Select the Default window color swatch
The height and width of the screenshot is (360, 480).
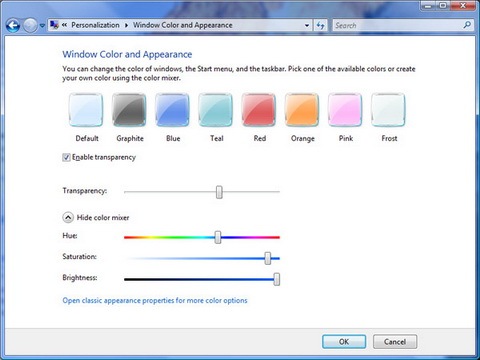point(86,110)
